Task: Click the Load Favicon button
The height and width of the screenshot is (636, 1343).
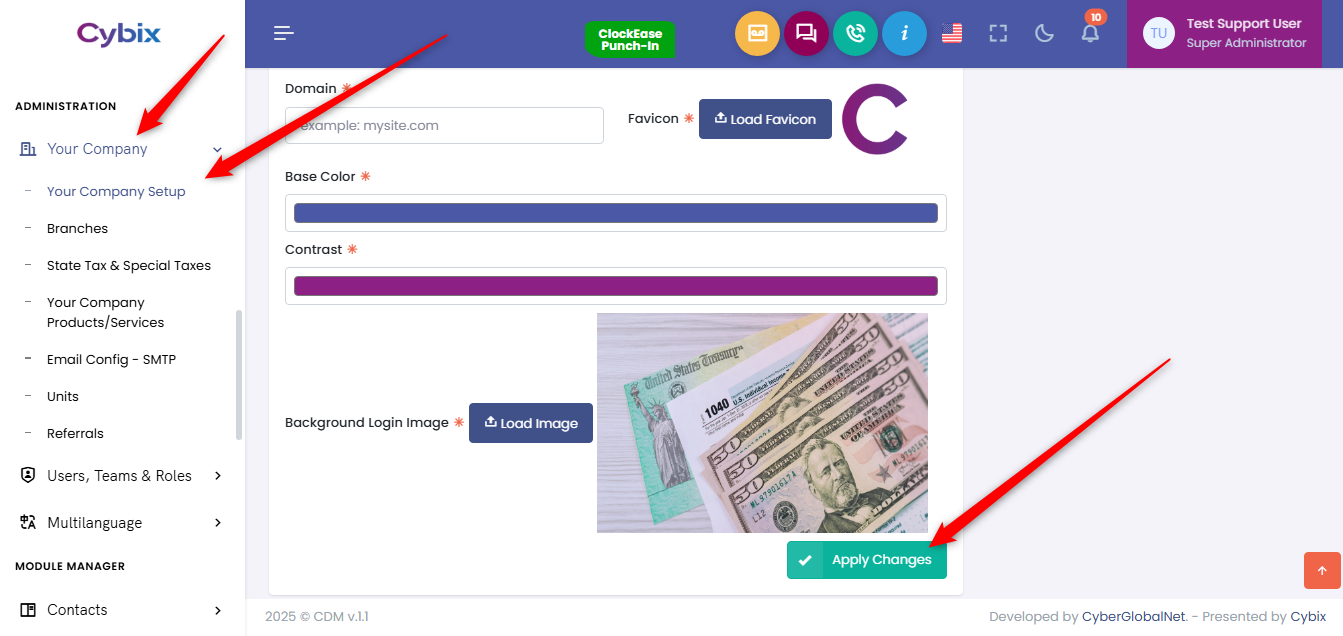Action: coord(765,119)
